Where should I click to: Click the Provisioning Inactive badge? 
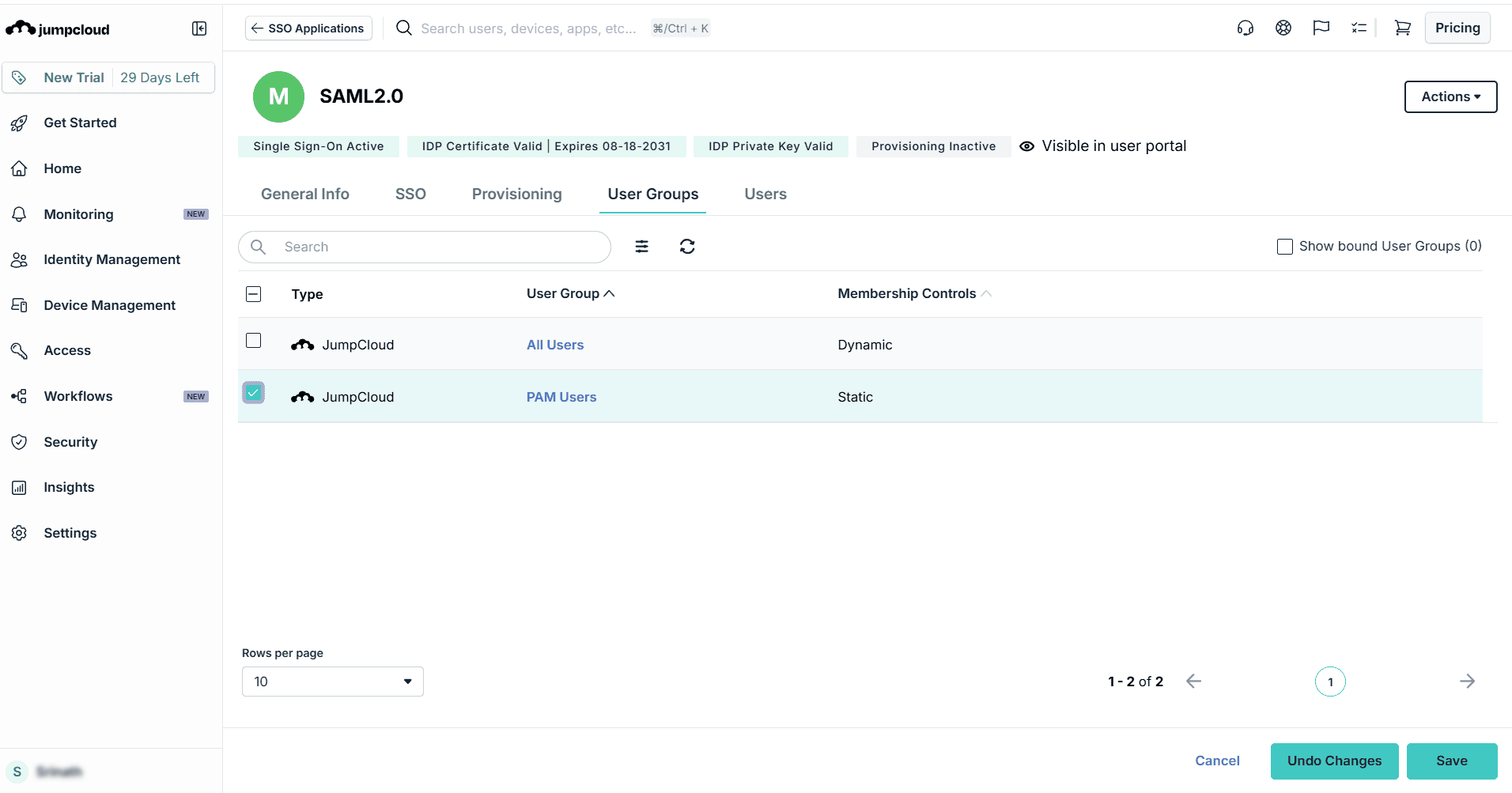(934, 146)
